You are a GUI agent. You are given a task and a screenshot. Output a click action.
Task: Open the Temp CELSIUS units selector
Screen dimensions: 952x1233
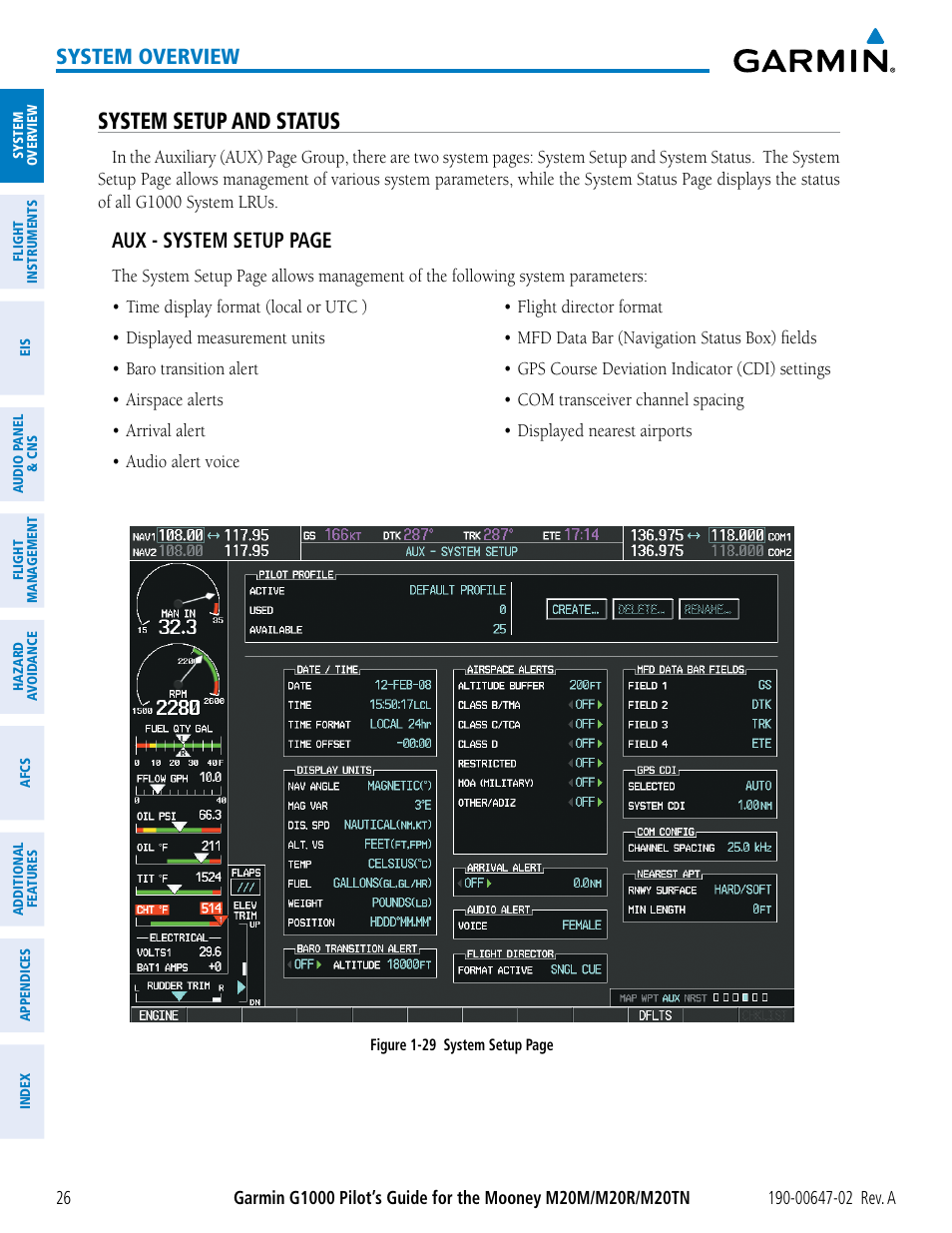[399, 864]
